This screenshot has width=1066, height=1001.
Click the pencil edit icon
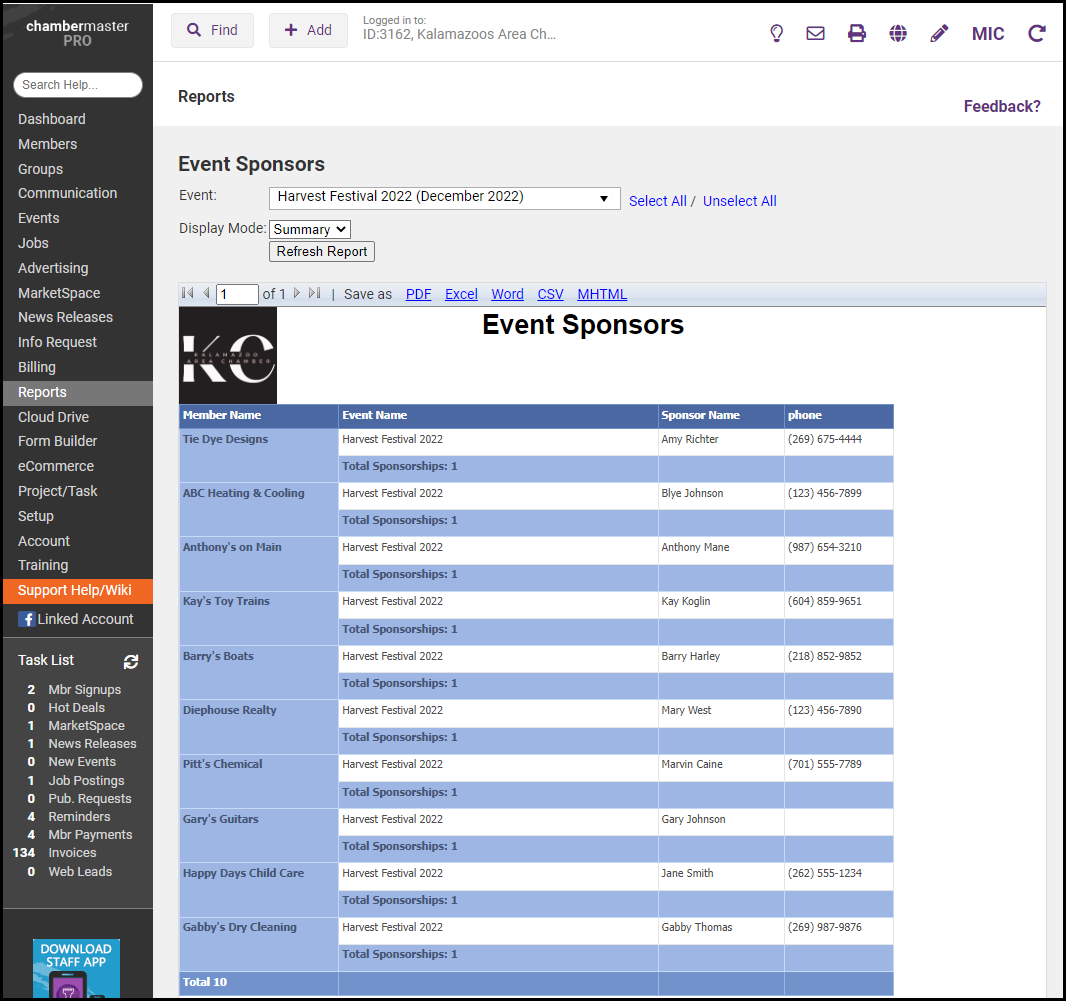pyautogui.click(x=940, y=33)
